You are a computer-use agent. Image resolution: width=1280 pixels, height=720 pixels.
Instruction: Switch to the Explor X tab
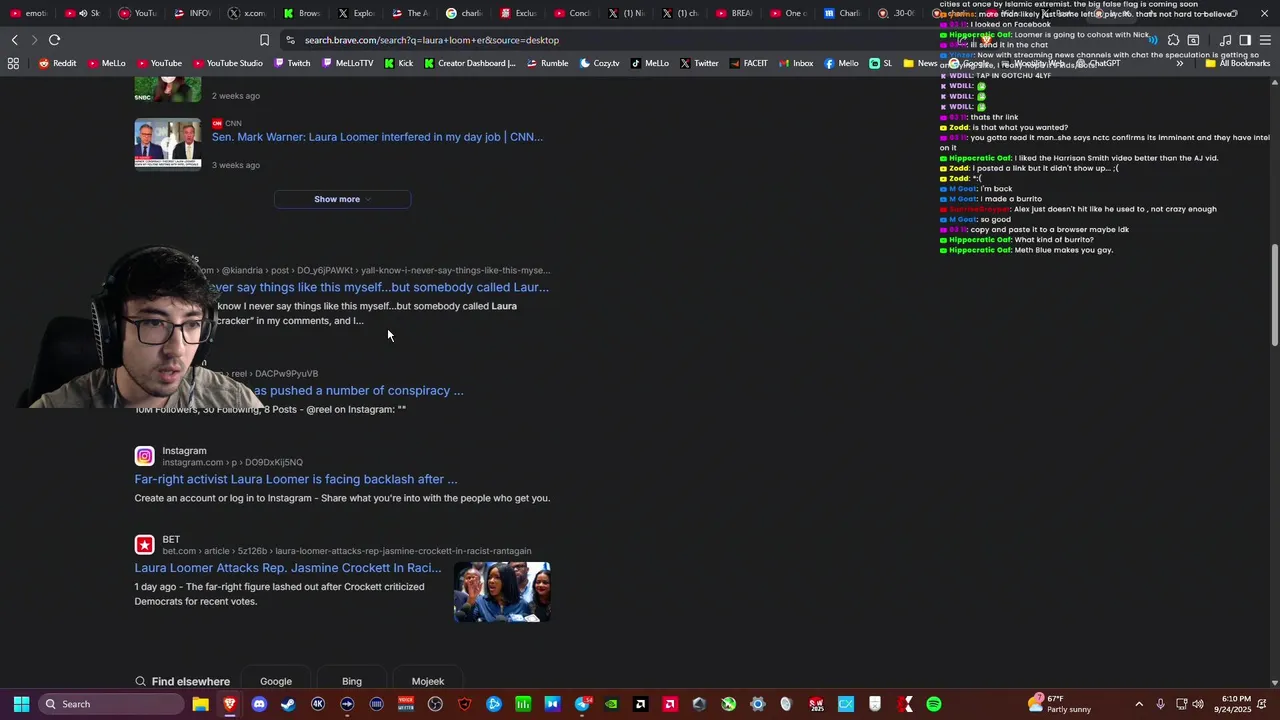[x=356, y=13]
